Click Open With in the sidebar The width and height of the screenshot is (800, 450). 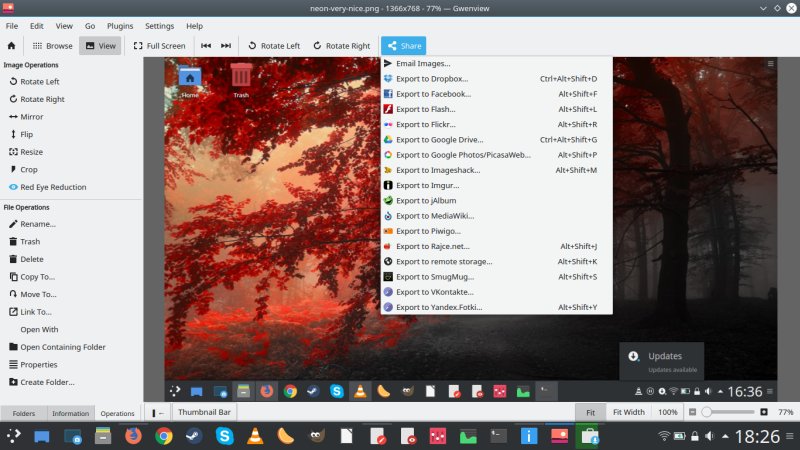[x=39, y=330]
